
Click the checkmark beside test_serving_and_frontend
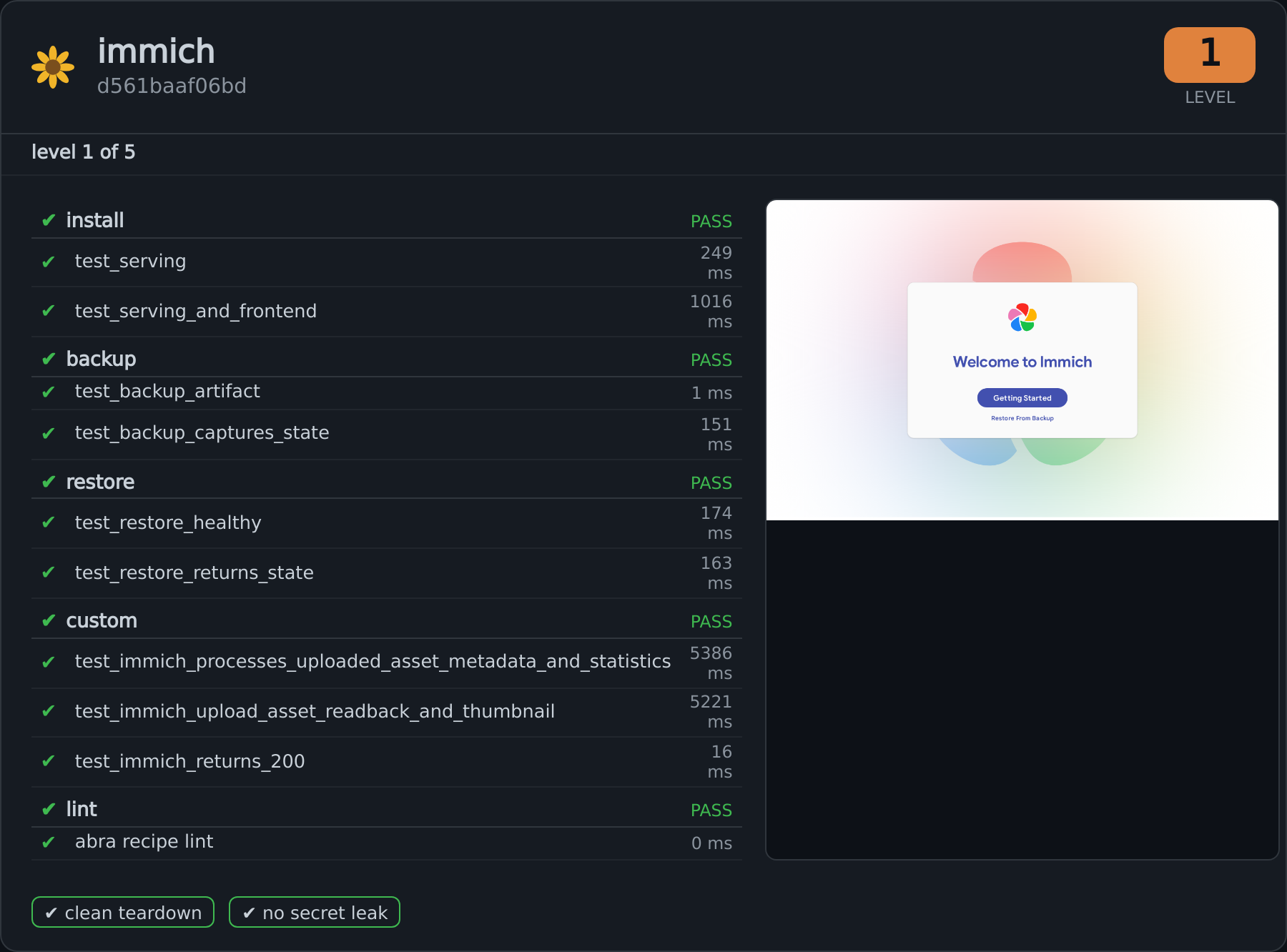49,311
